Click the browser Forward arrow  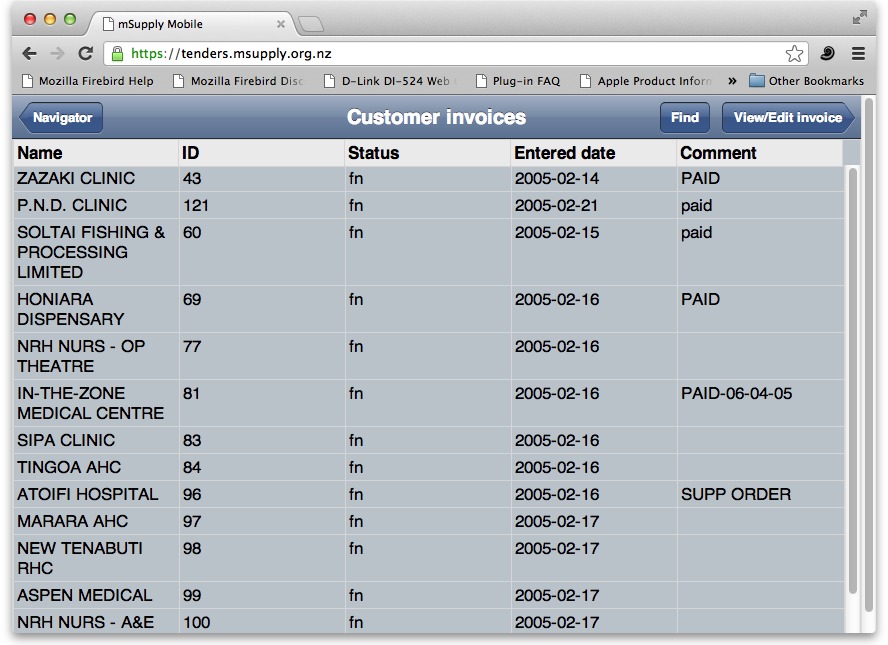click(57, 54)
